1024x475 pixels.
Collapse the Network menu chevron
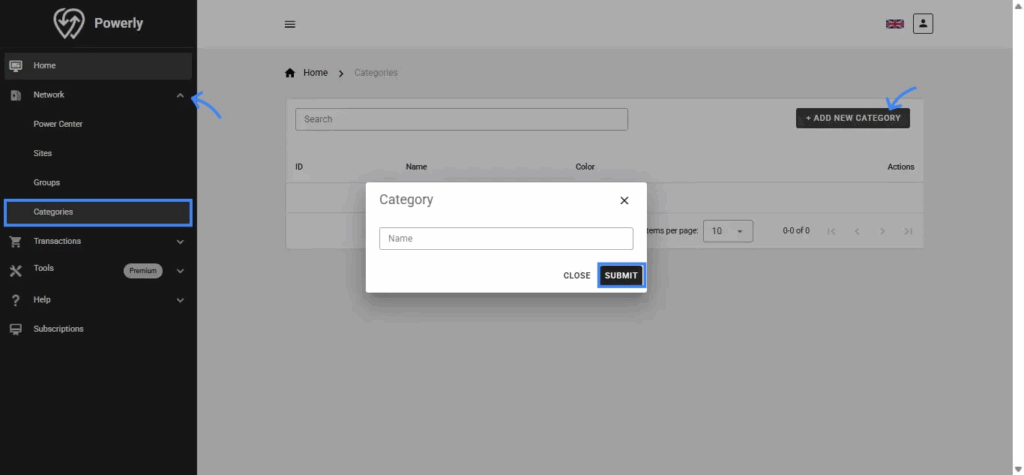tap(180, 95)
